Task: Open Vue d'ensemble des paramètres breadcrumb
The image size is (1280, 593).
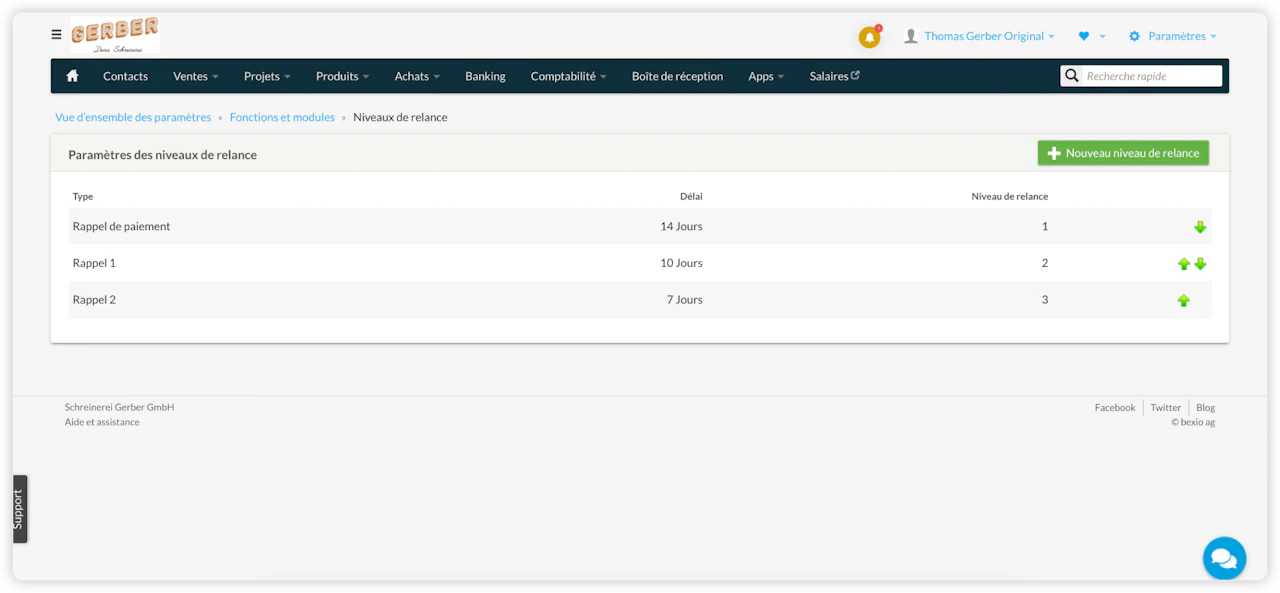Action: (x=133, y=117)
